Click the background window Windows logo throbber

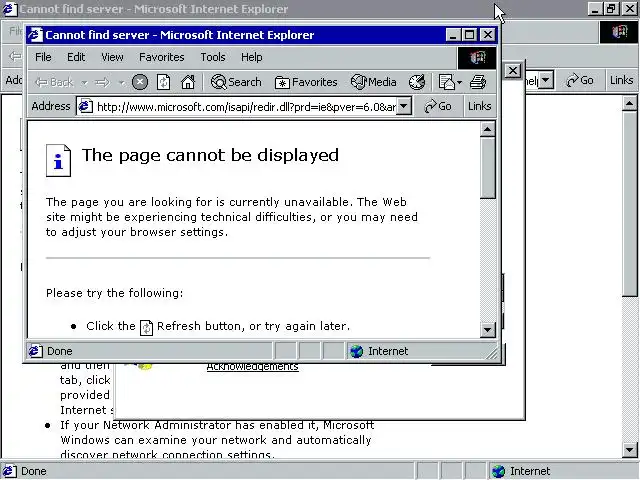(619, 32)
